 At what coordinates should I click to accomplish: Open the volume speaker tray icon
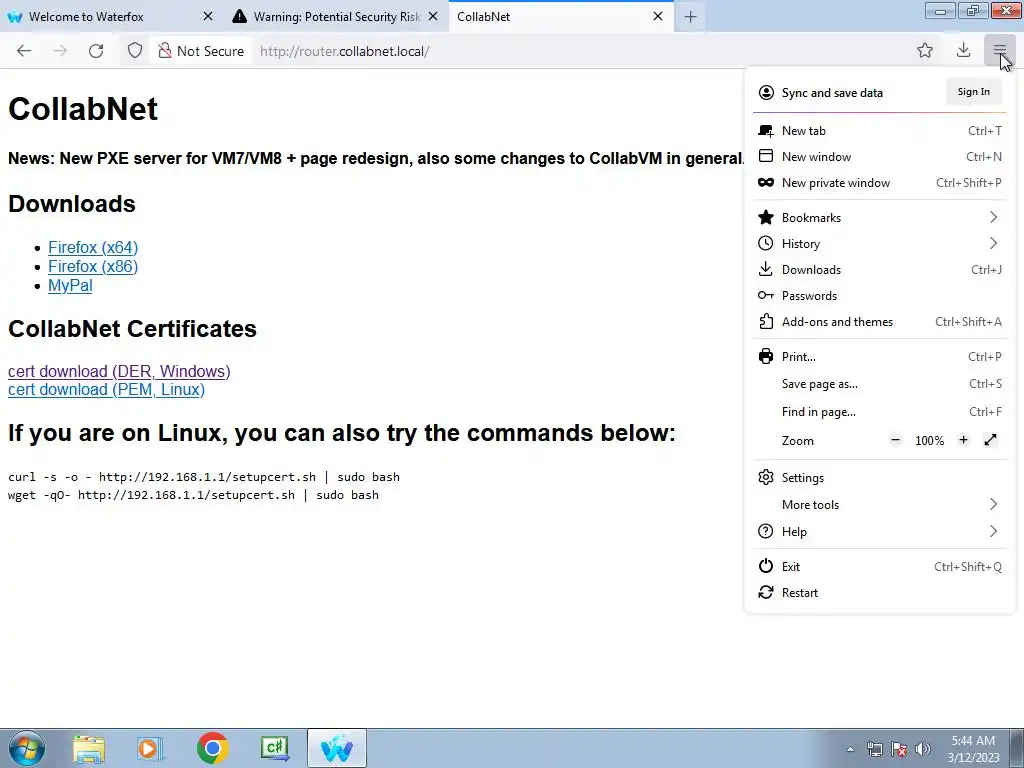922,749
